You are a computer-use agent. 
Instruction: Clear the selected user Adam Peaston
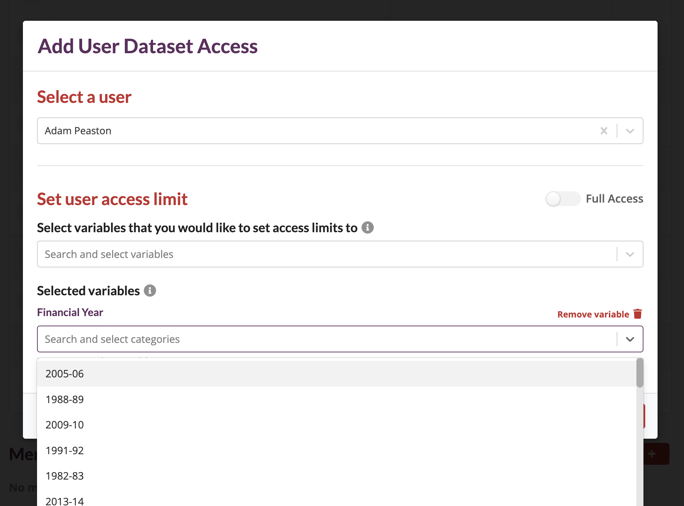click(604, 131)
